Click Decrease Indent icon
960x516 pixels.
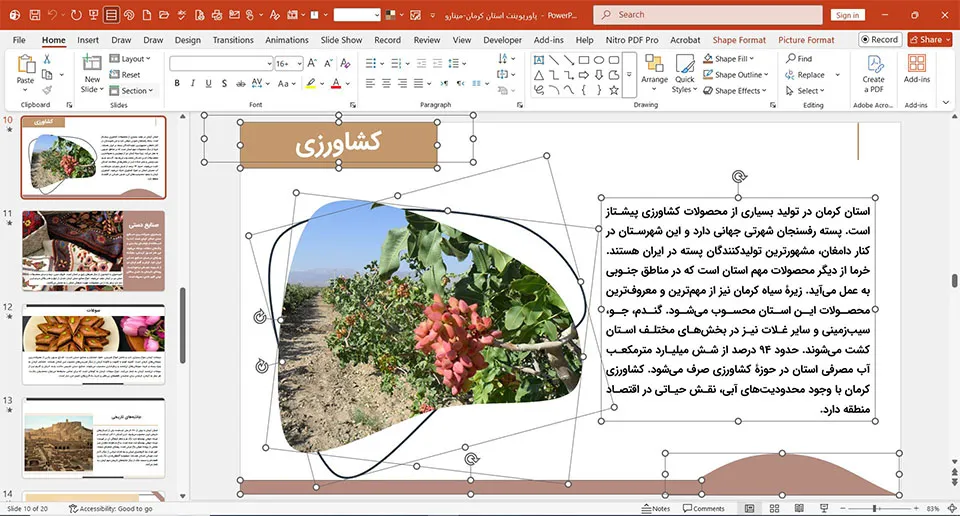(422, 63)
